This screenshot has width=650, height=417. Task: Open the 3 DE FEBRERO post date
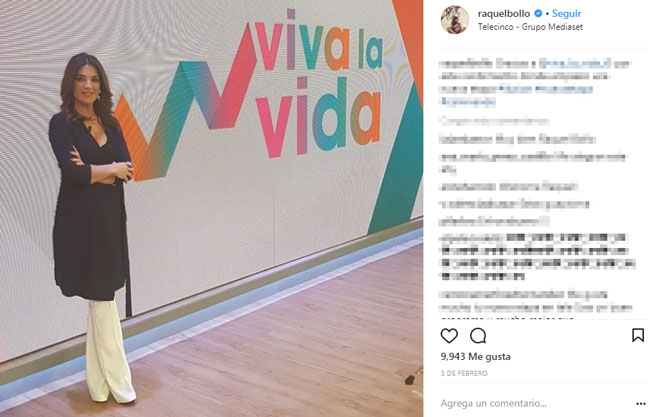click(x=464, y=373)
